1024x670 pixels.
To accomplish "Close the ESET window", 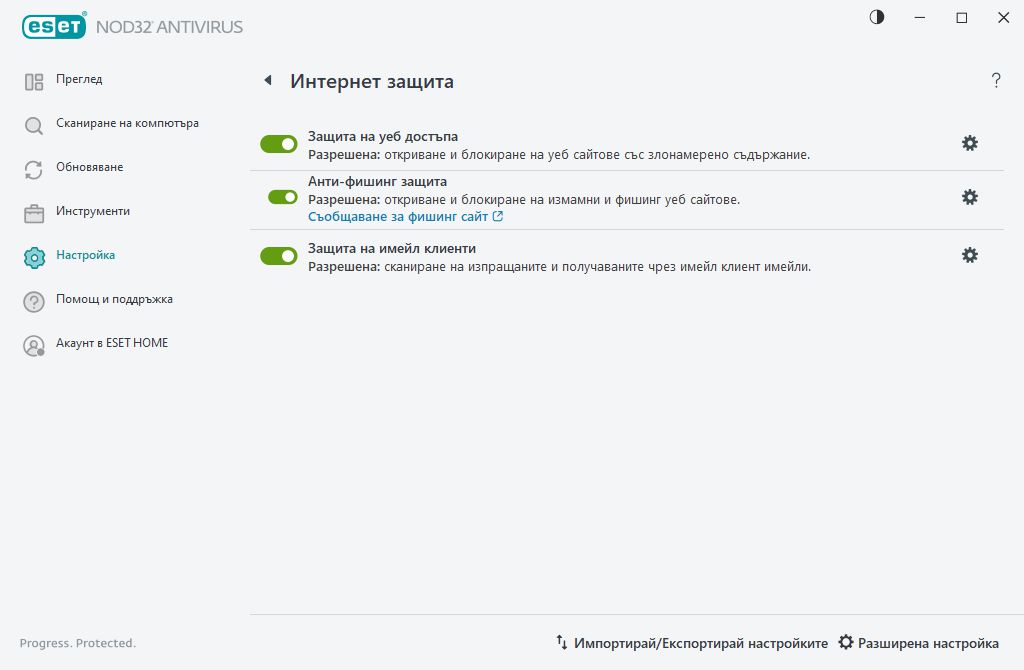I will (1004, 18).
